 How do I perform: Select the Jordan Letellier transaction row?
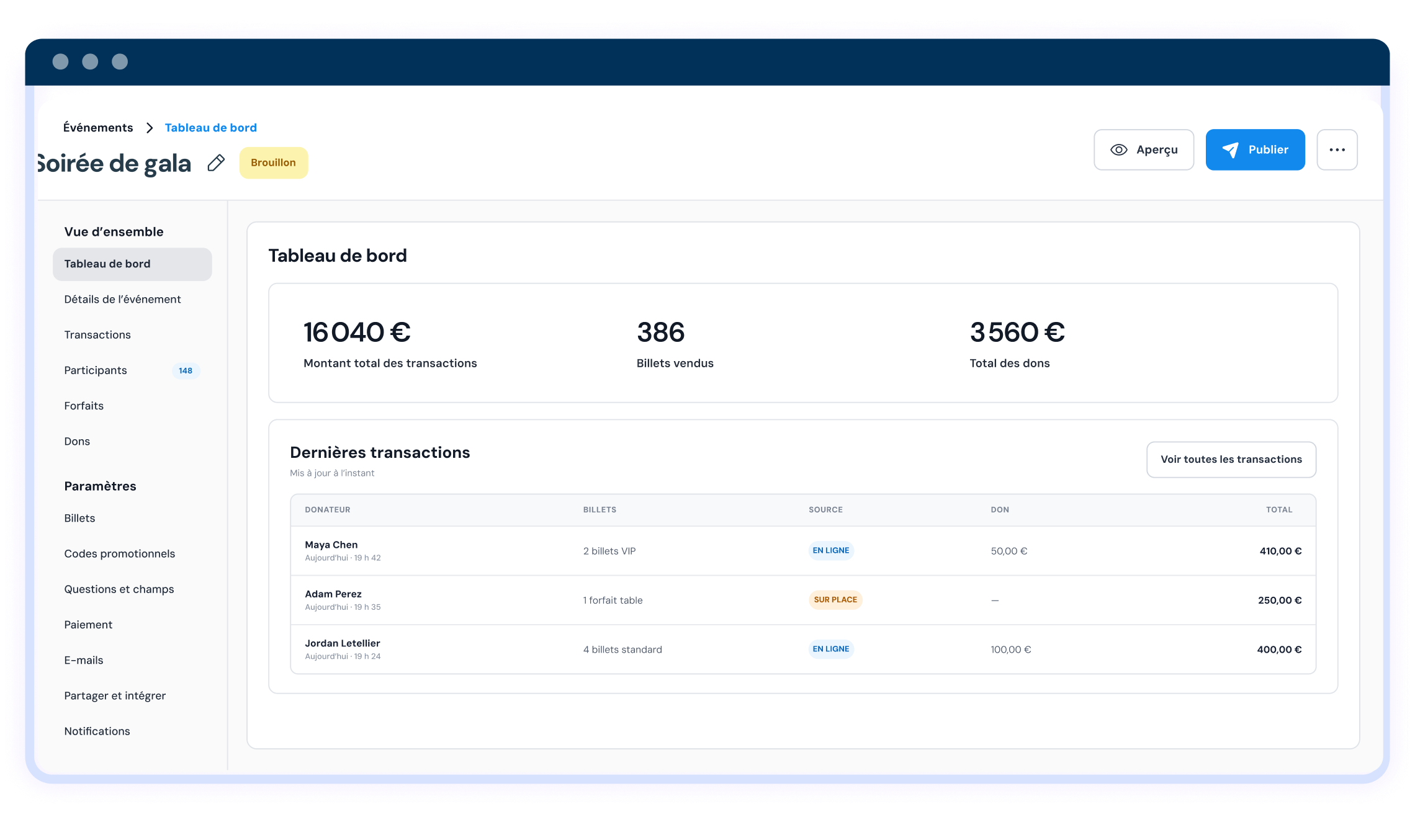tap(803, 650)
